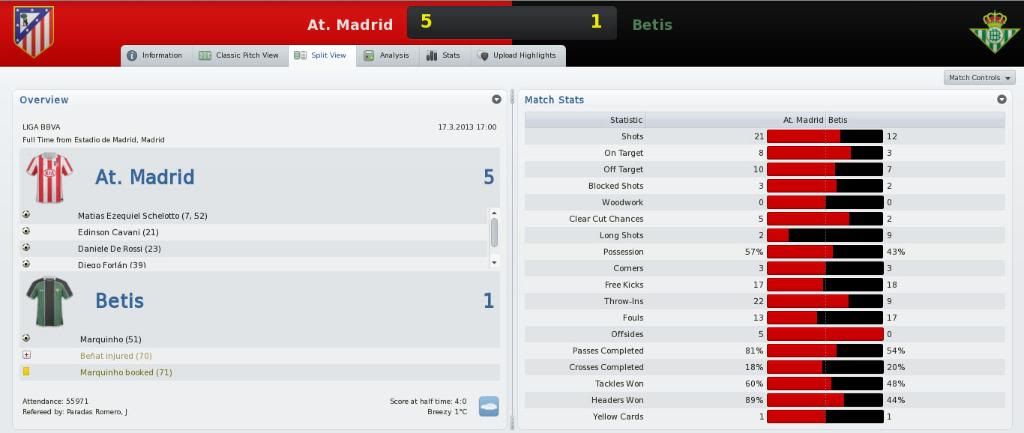Click the Betis green kit image

[49, 301]
